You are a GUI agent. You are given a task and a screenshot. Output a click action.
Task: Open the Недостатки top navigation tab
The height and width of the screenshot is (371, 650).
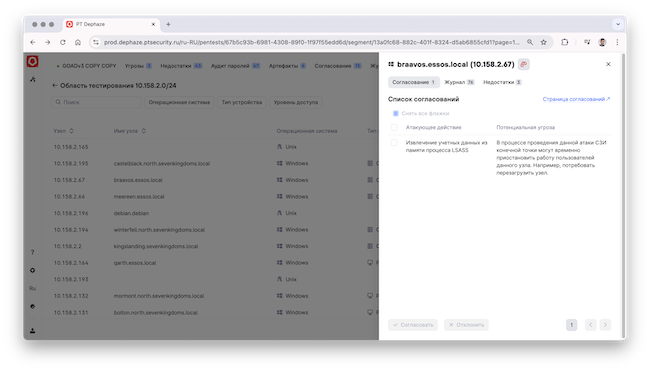click(x=181, y=66)
